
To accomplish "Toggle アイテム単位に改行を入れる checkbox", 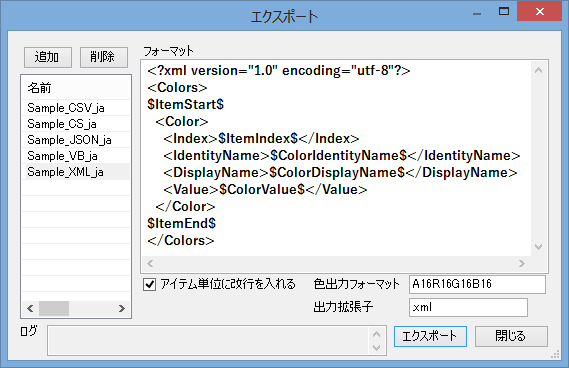I will 150,284.
